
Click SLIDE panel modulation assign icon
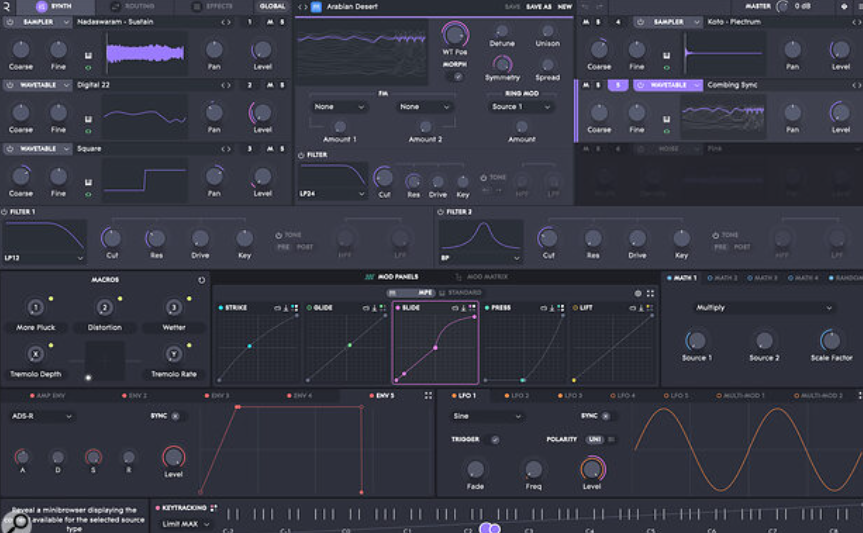(x=472, y=308)
